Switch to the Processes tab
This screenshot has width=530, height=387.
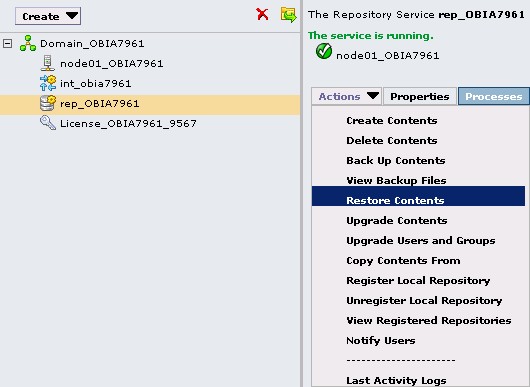(493, 96)
